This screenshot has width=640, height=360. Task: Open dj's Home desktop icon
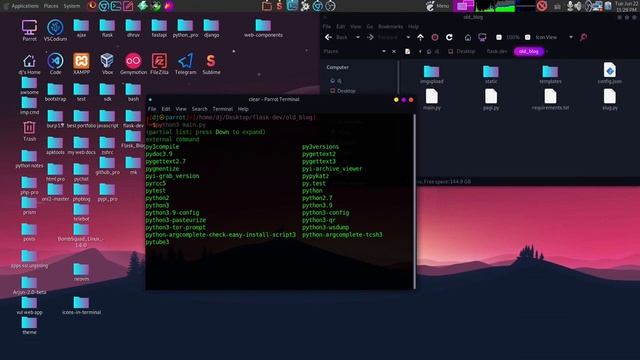(29, 64)
